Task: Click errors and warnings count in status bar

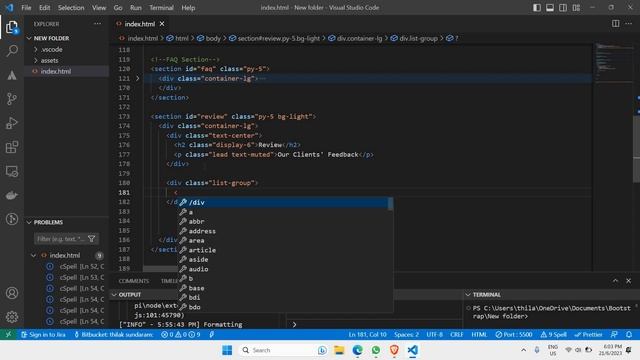Action: coord(180,334)
